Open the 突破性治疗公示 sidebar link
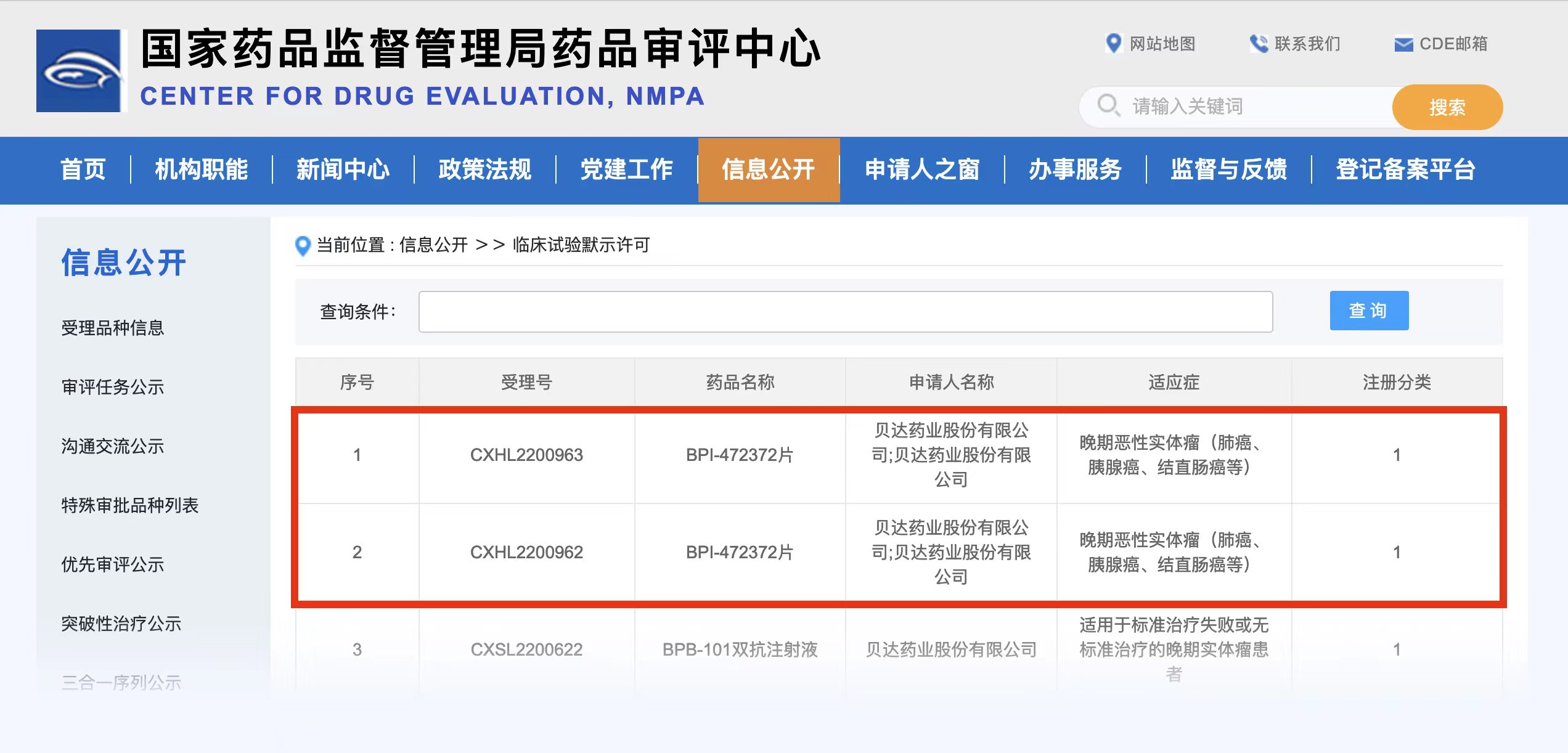 click(121, 624)
